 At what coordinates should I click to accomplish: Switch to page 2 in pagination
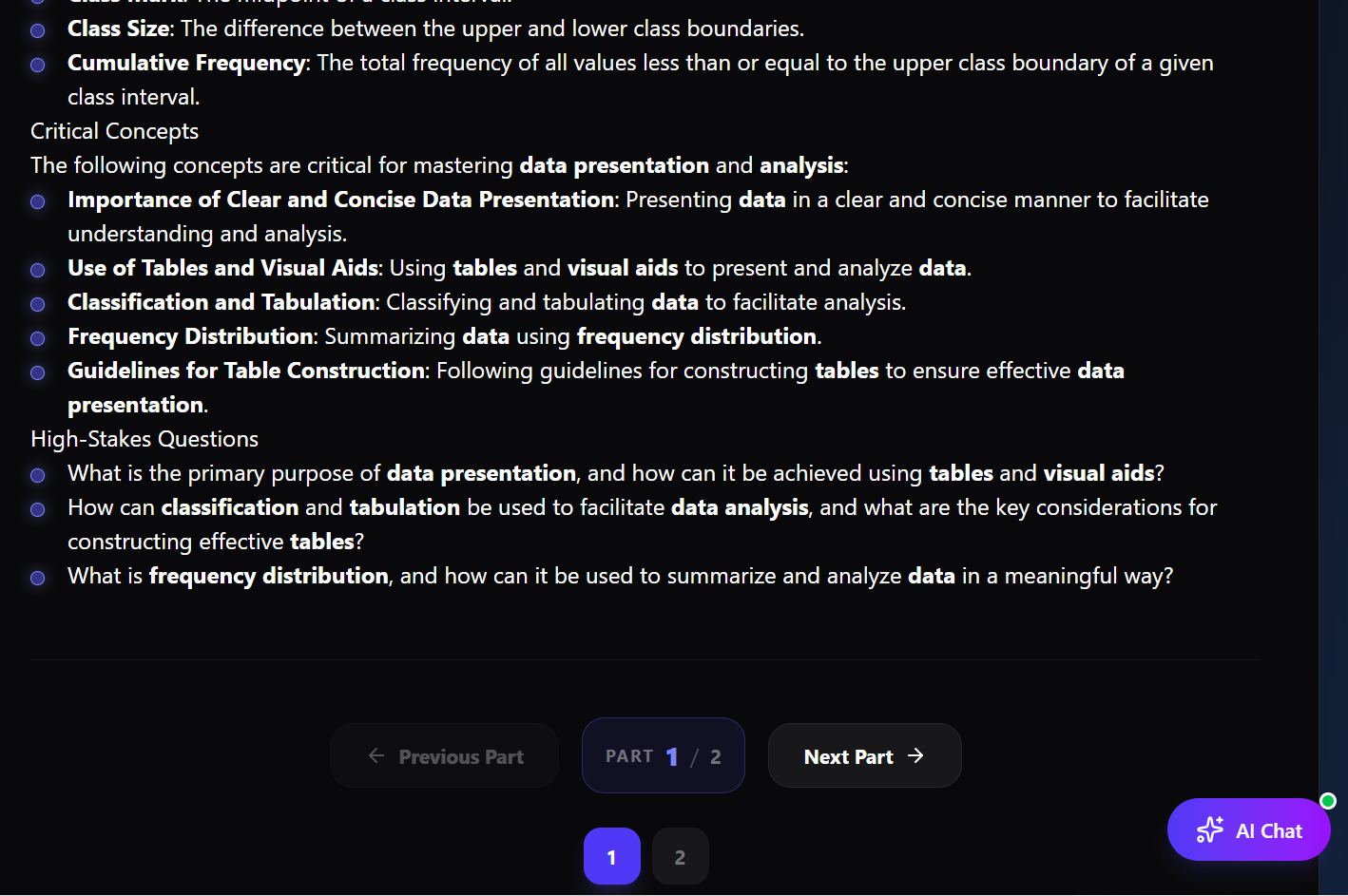pyautogui.click(x=680, y=857)
